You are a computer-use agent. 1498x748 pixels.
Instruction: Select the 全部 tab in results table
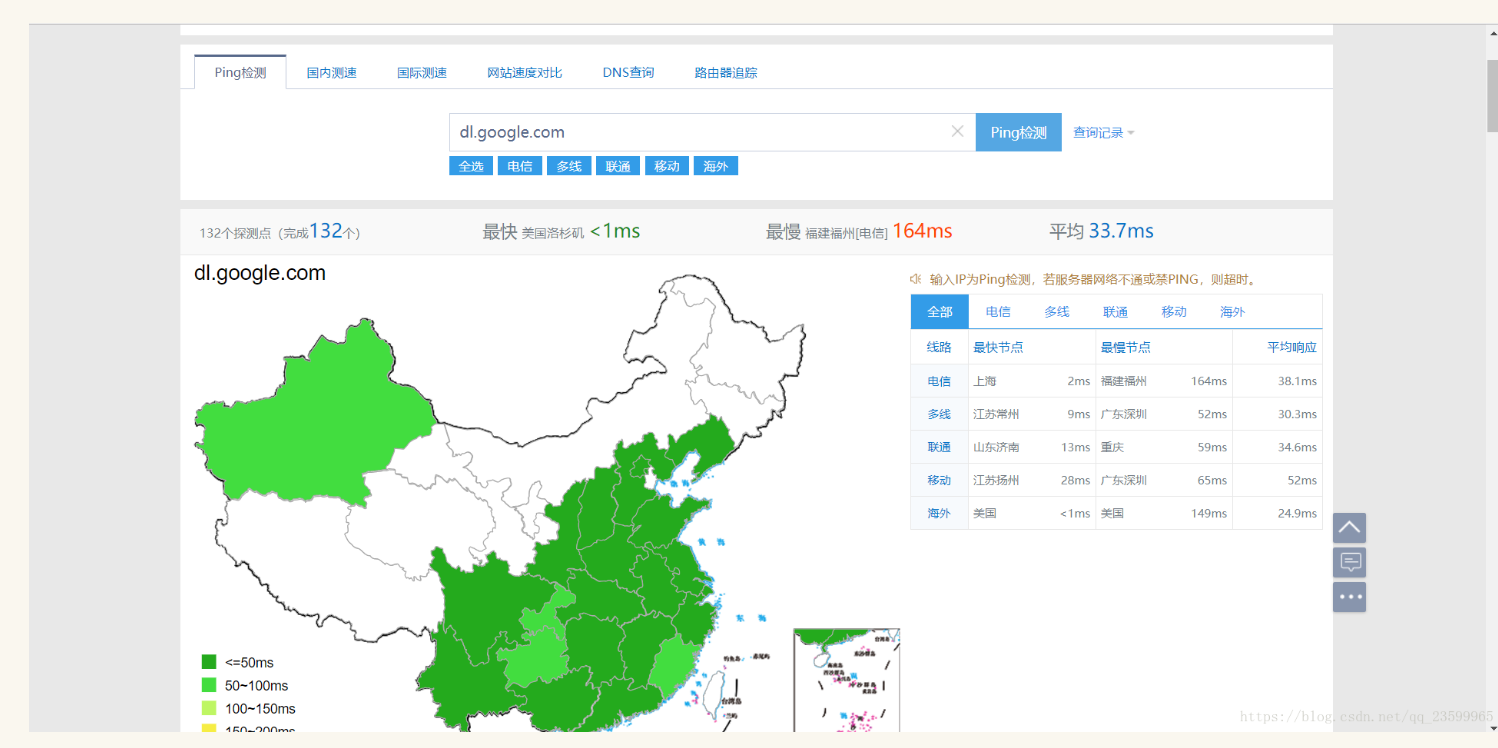(940, 311)
